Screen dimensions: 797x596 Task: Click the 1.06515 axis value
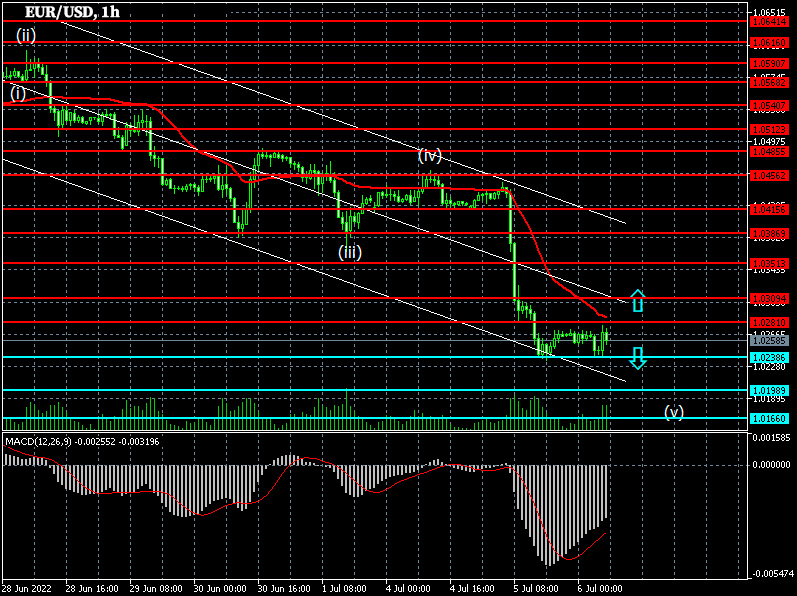pos(771,12)
